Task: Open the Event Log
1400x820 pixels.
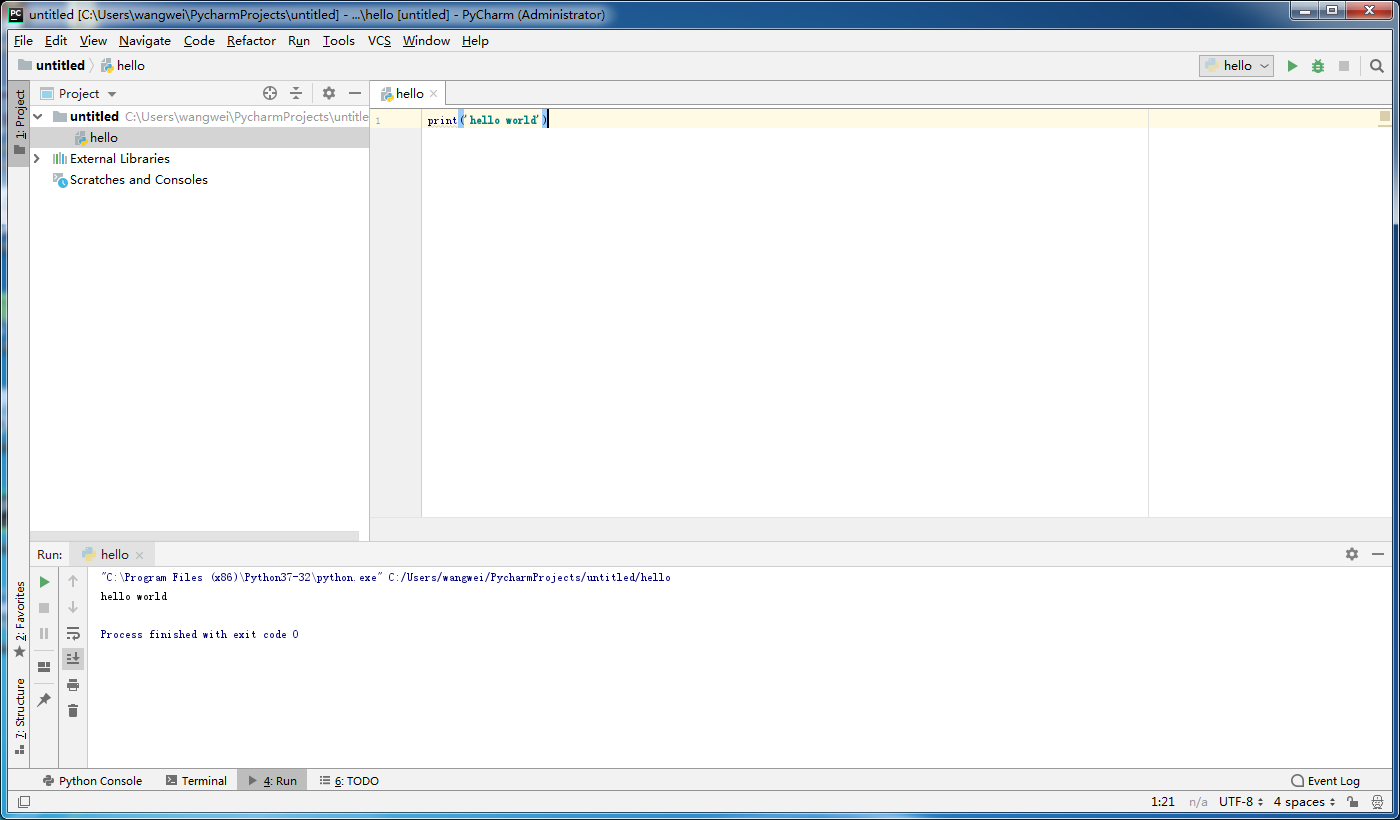Action: pos(1325,781)
